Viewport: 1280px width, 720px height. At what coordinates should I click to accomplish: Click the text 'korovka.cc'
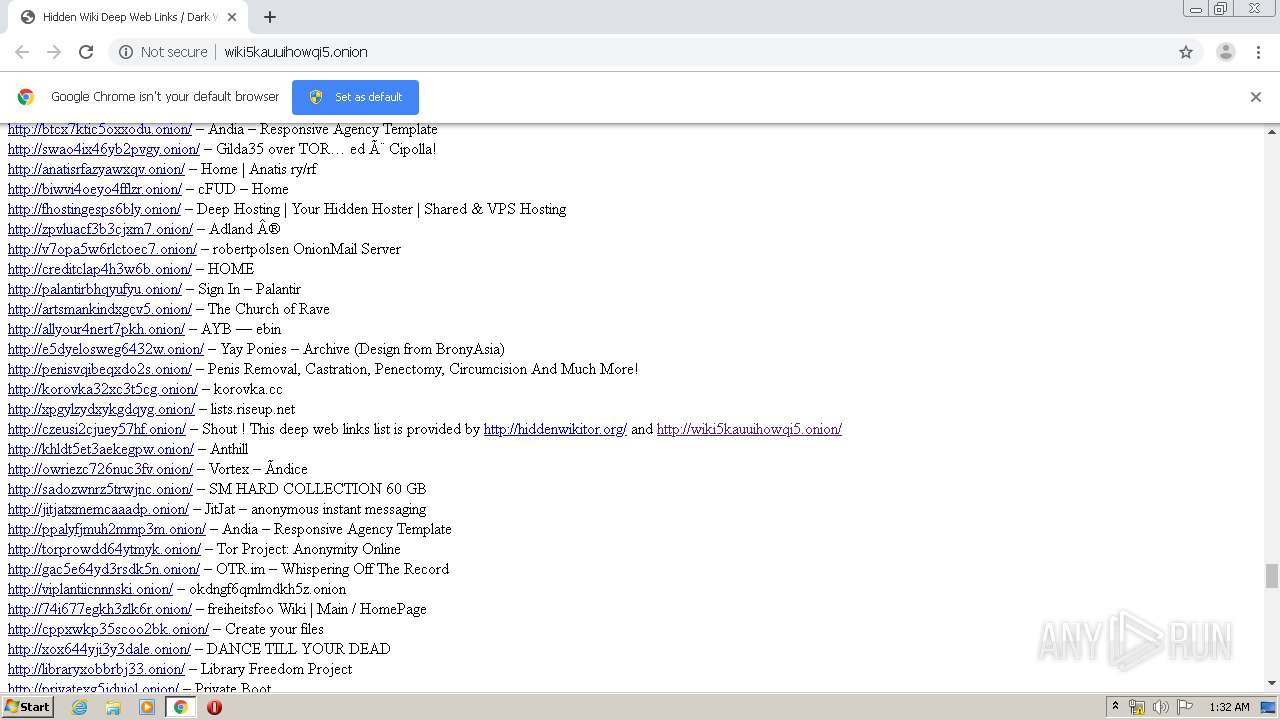(x=248, y=389)
